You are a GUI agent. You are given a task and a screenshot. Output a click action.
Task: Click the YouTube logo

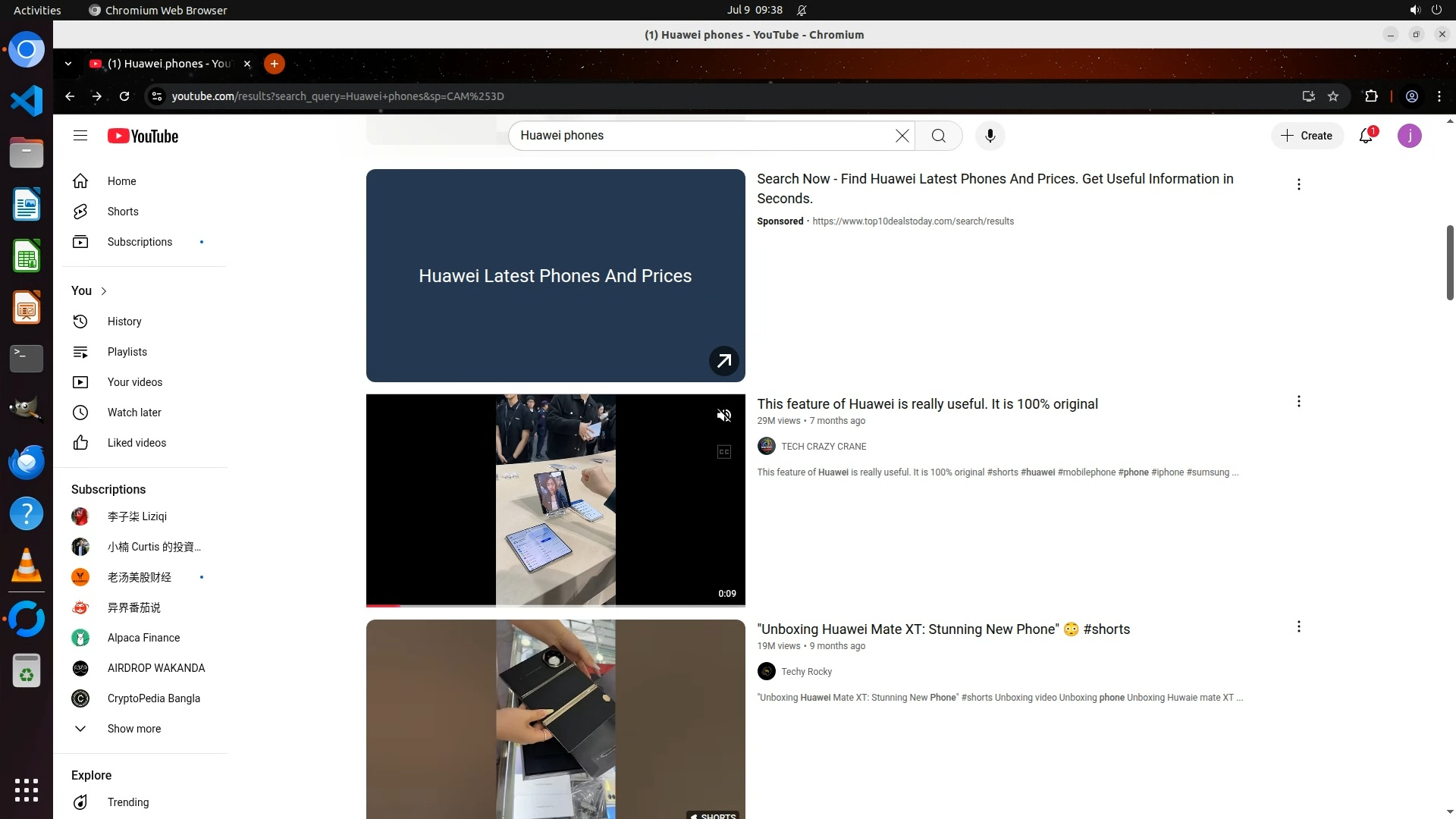143,136
